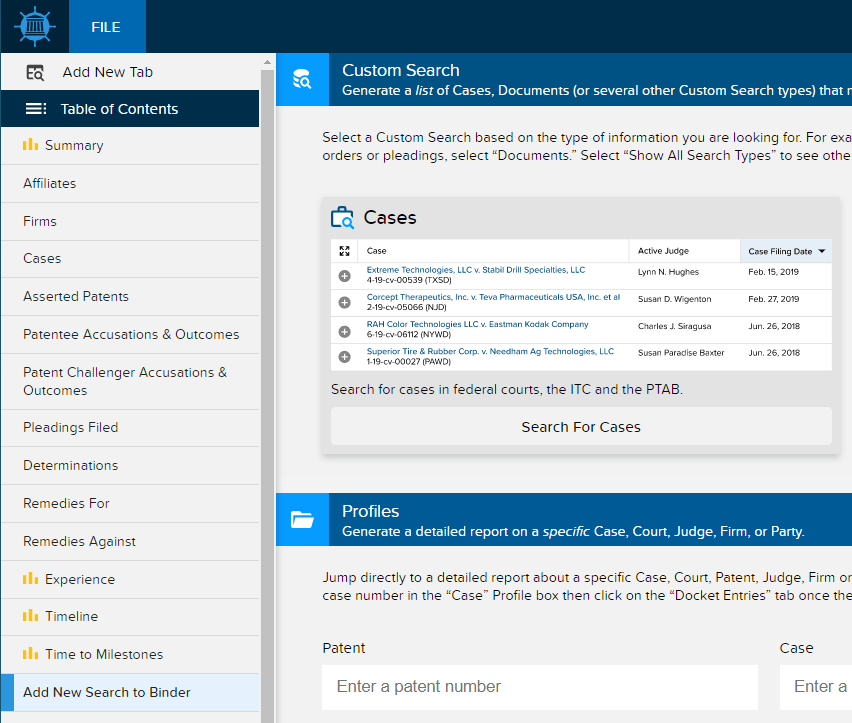Click the bar chart icon beside Experience
This screenshot has width=852, height=723.
point(30,579)
